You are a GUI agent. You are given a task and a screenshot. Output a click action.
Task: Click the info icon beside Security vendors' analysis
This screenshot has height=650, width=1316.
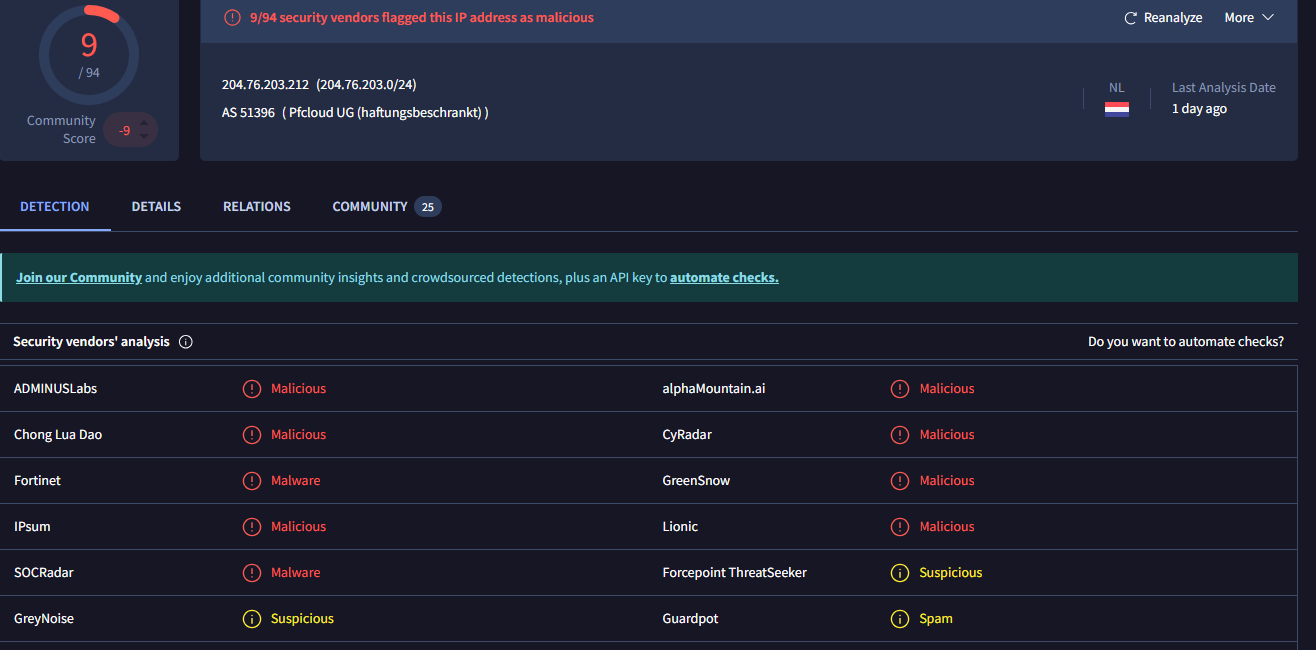(x=185, y=342)
